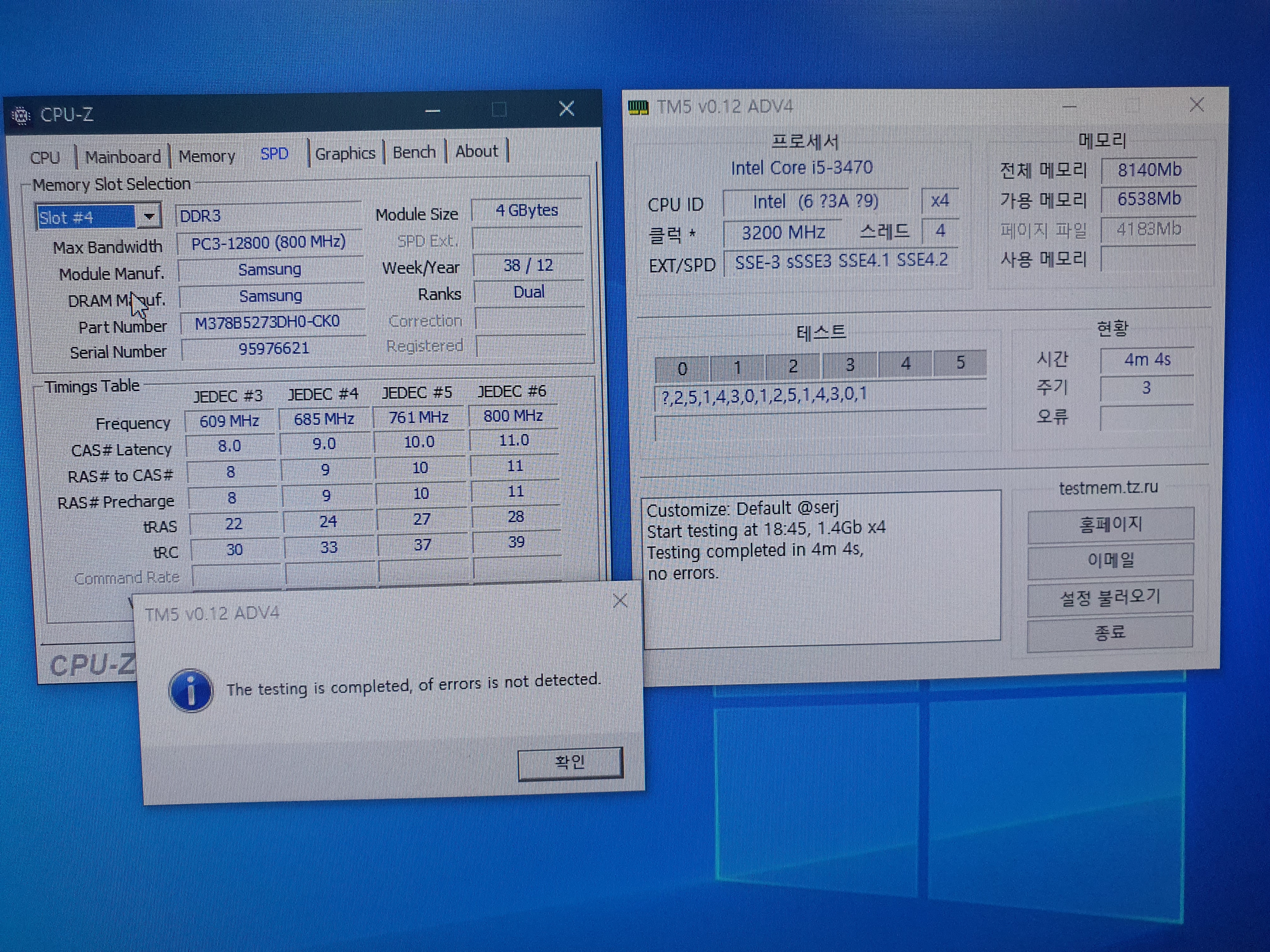Click the 800 MHz frequency cell

pyautogui.click(x=513, y=416)
